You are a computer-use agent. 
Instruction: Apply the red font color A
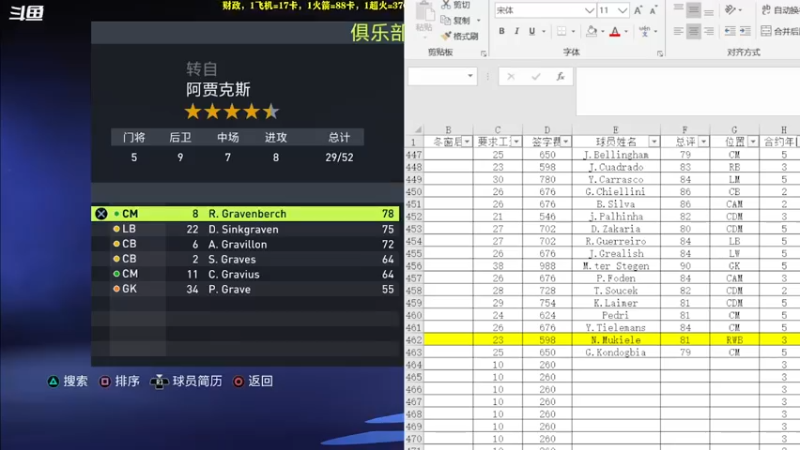coord(615,31)
